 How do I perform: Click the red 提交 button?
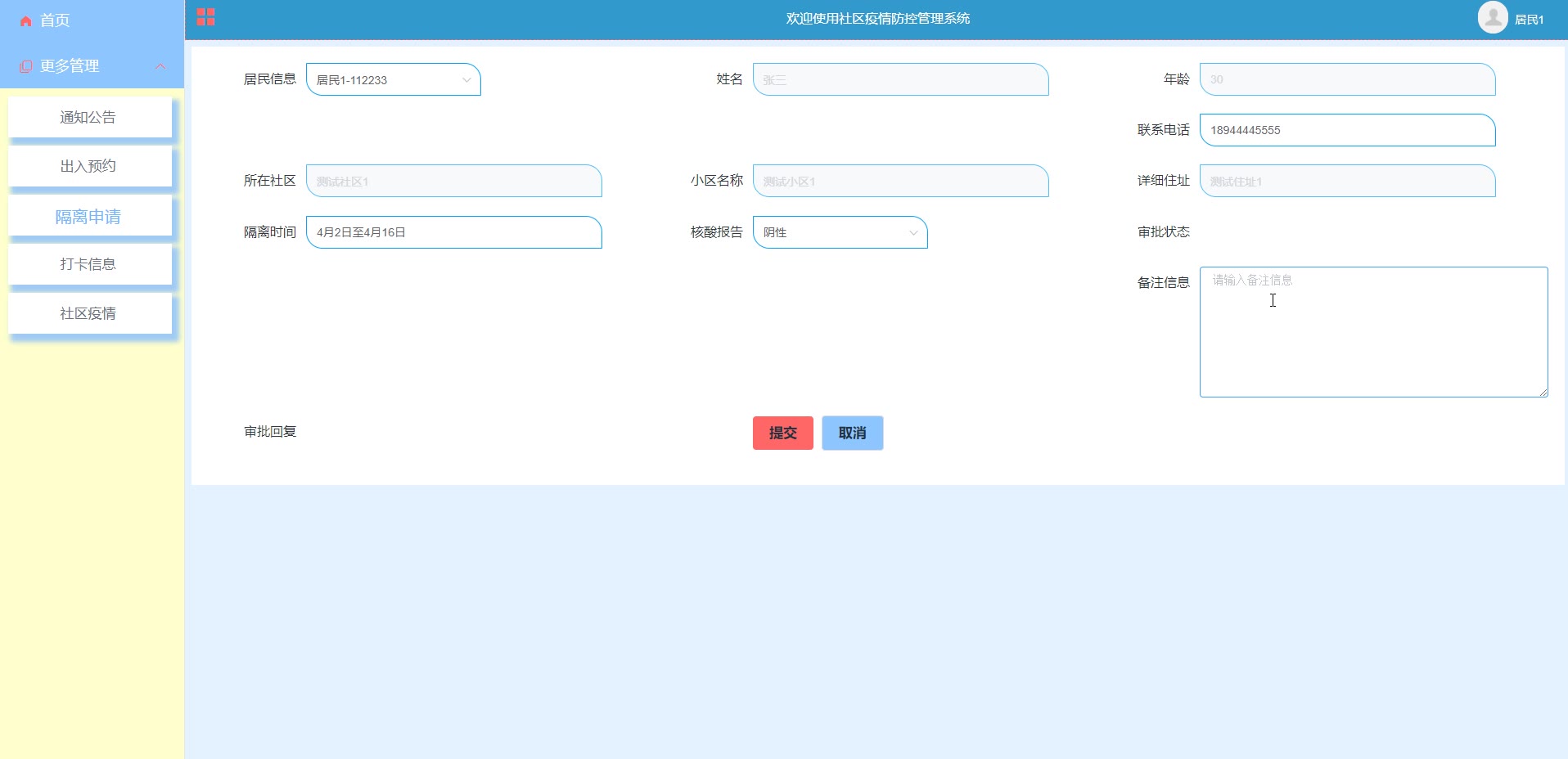(x=782, y=433)
